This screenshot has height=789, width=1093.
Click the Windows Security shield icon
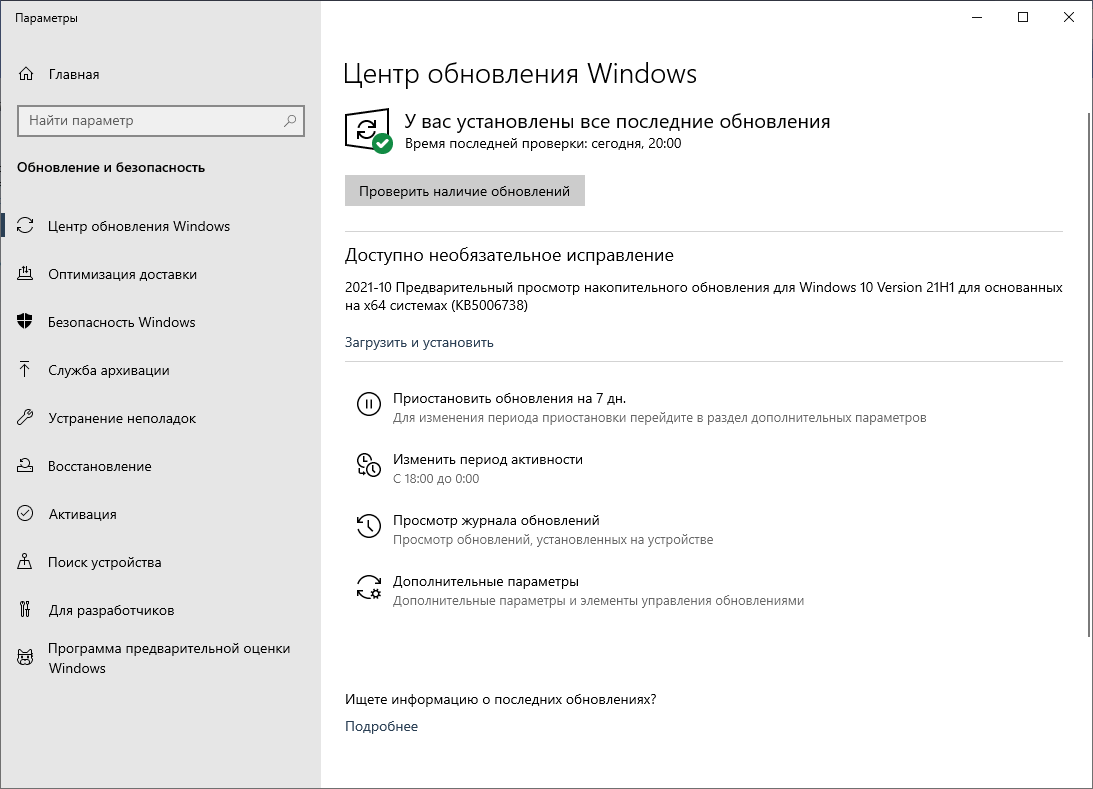tap(26, 322)
